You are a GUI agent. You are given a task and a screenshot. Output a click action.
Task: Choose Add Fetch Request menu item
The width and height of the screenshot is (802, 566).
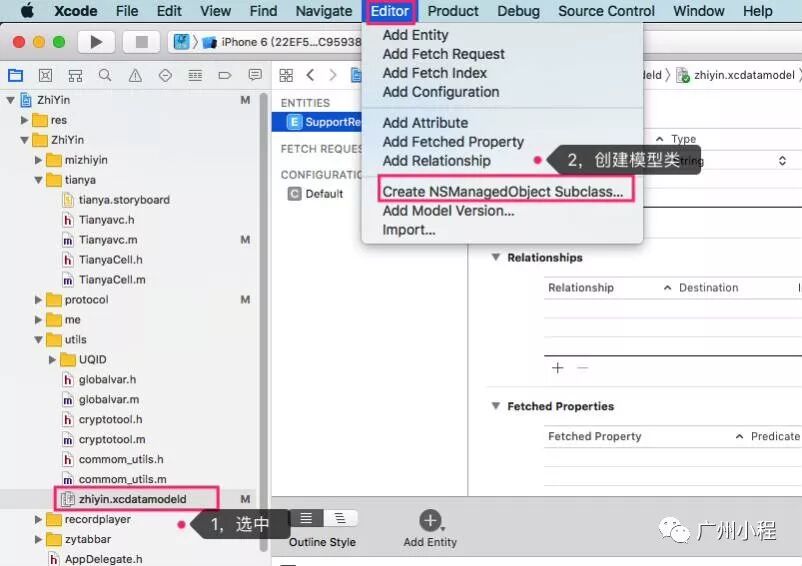coord(443,54)
